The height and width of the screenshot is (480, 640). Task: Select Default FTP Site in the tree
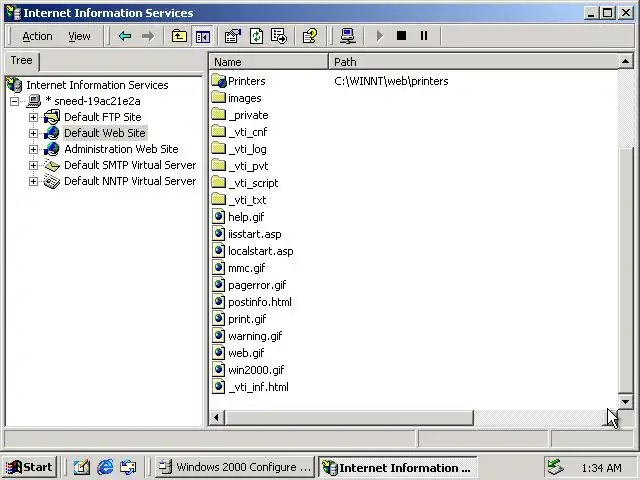point(103,117)
